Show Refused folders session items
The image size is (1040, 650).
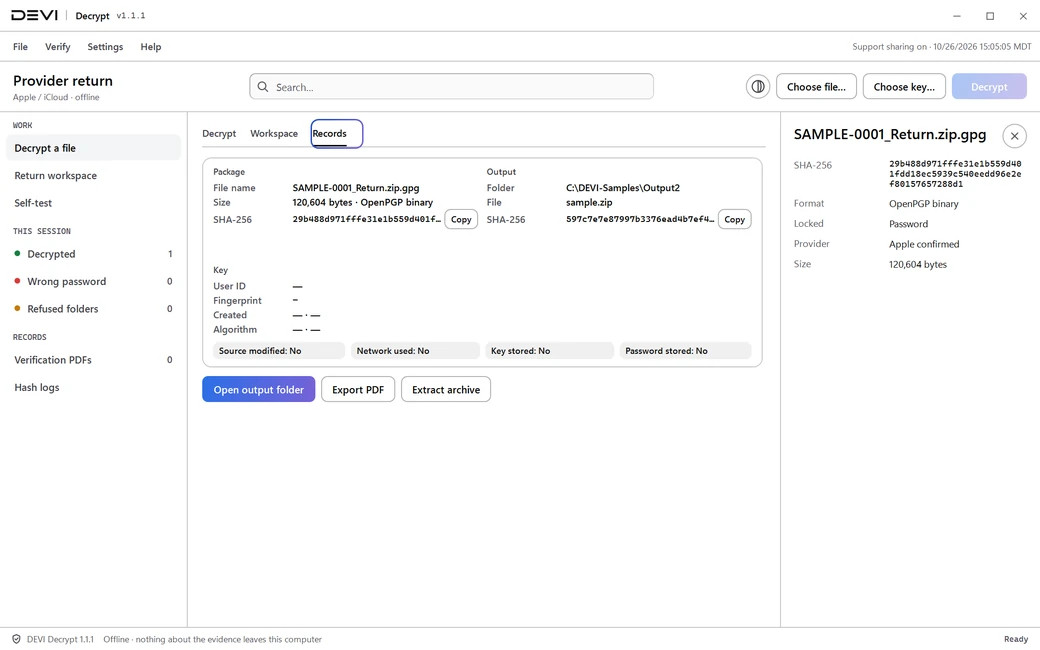[94, 309]
